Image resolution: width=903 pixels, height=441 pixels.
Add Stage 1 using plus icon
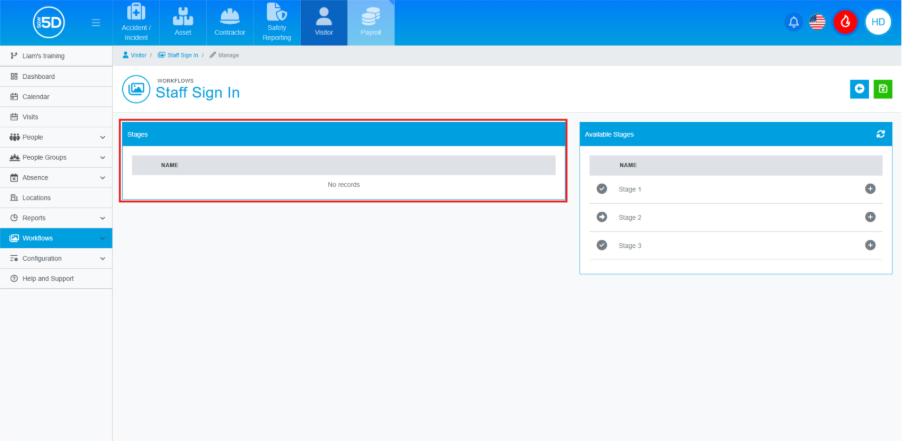coord(870,189)
